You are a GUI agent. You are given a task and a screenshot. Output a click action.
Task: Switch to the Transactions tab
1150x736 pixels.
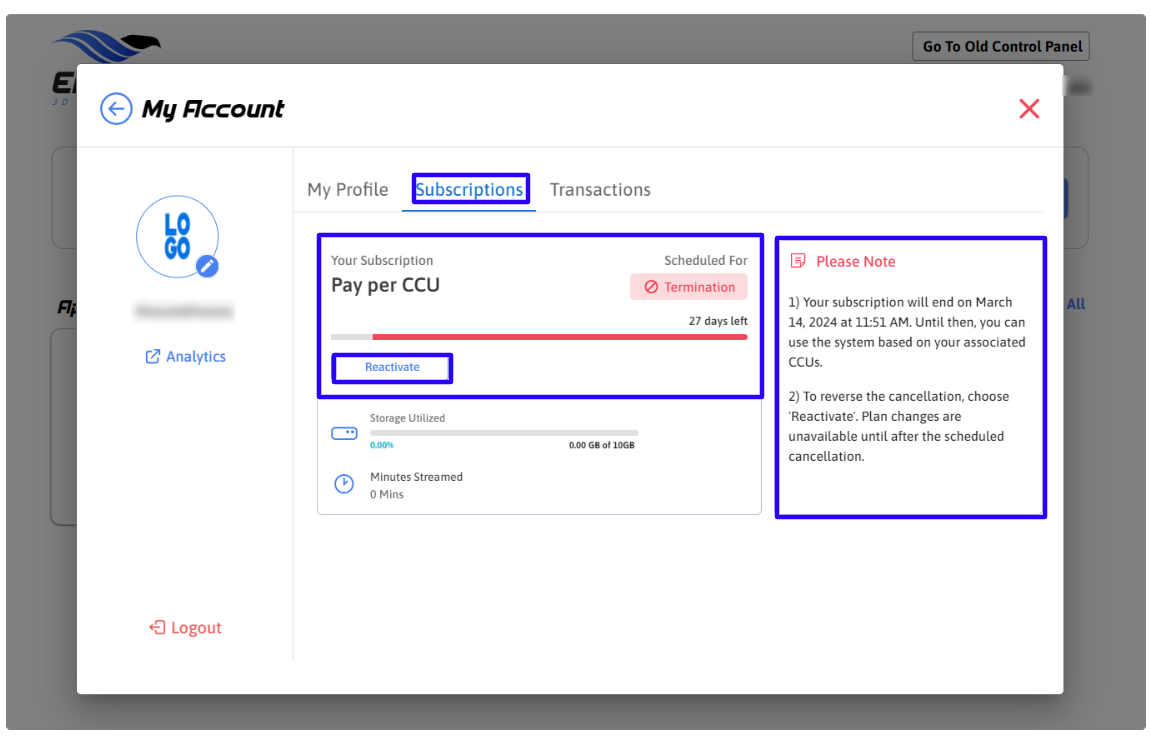tap(600, 190)
